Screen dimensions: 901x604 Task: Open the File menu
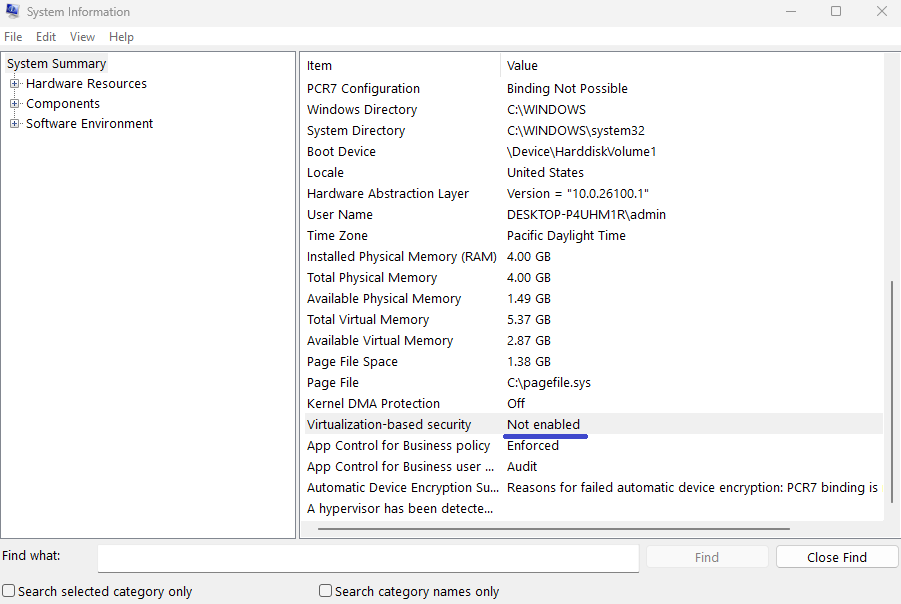(13, 37)
